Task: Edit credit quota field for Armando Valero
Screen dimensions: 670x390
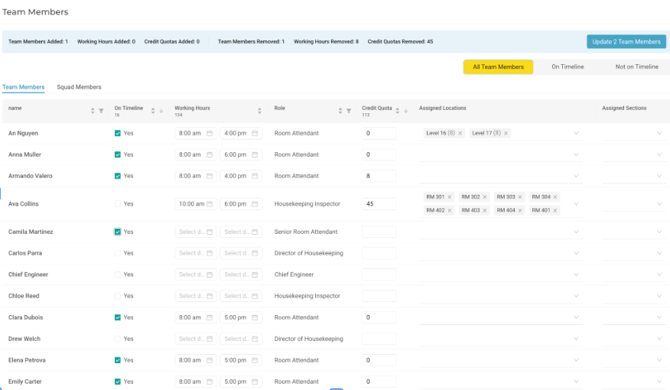Action: pyautogui.click(x=379, y=176)
